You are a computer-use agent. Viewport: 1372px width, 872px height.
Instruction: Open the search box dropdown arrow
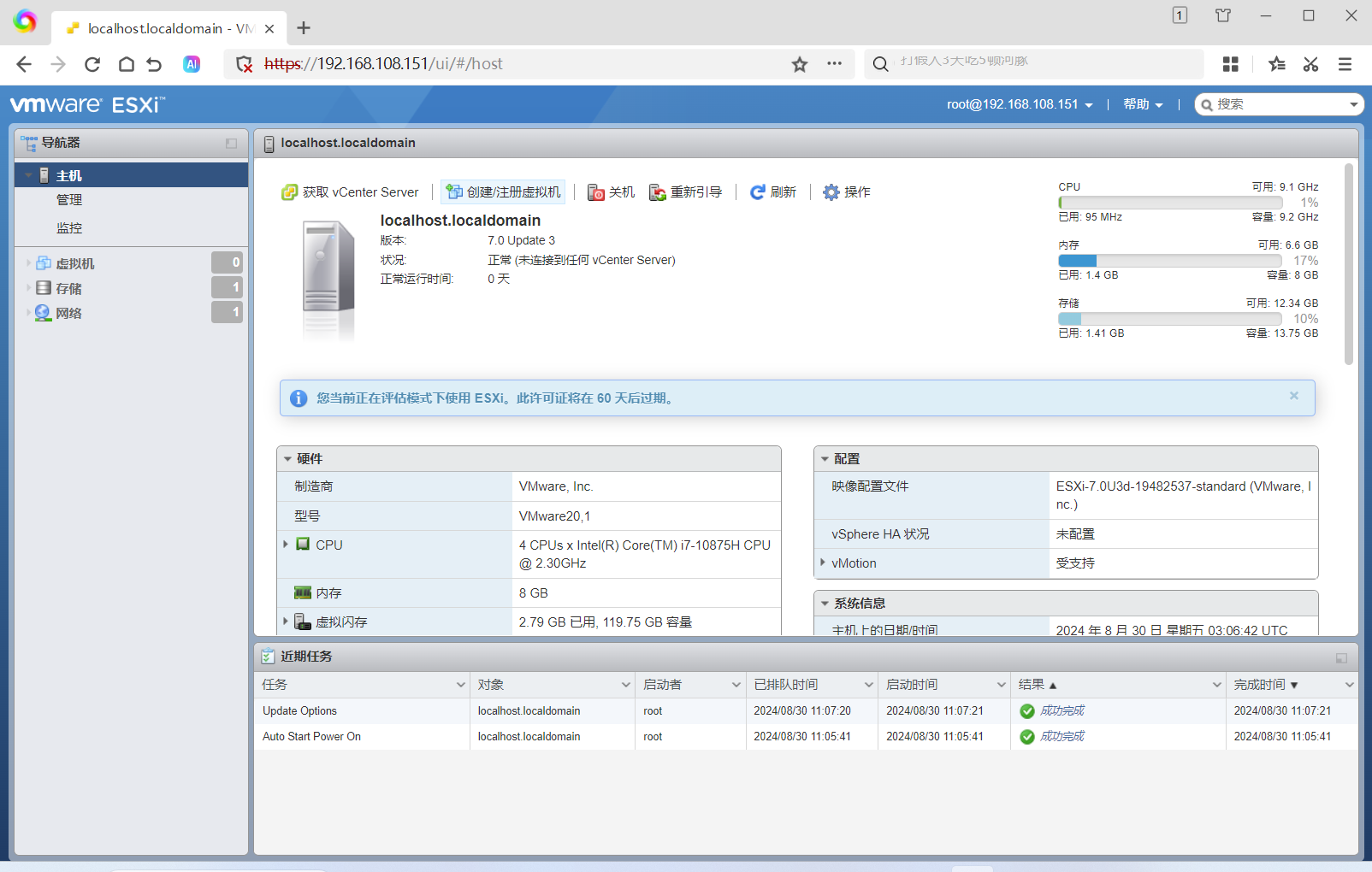[1353, 104]
